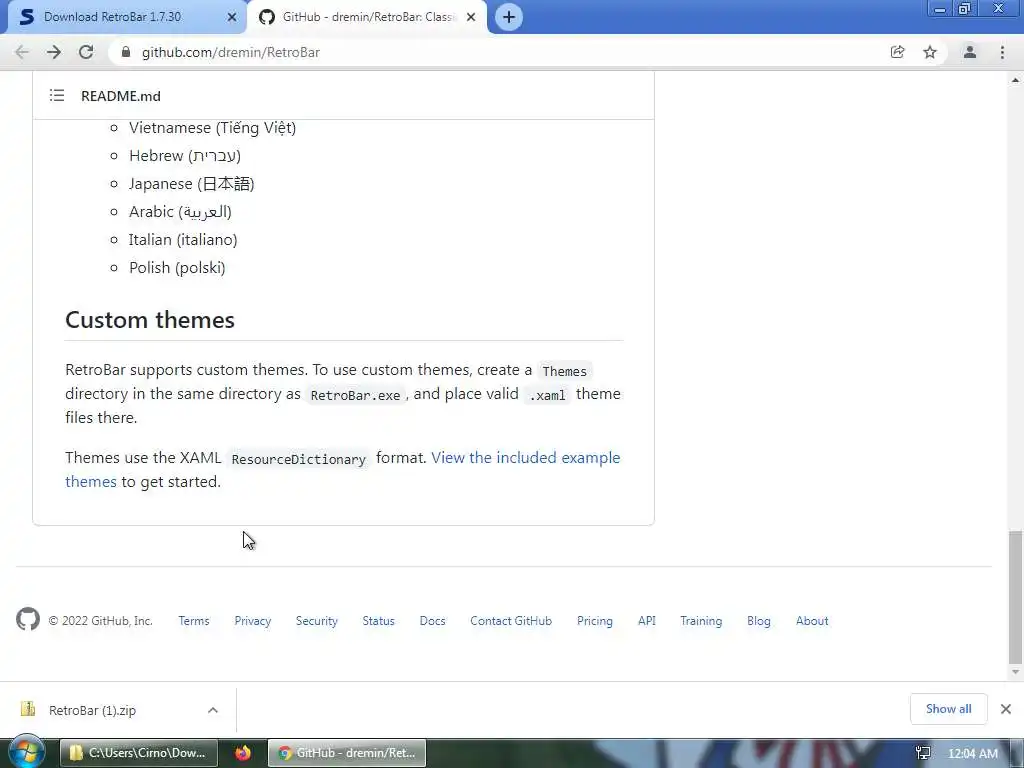Image resolution: width=1024 pixels, height=768 pixels.
Task: Click the 12:04 AM taskbar clock
Action: point(972,754)
